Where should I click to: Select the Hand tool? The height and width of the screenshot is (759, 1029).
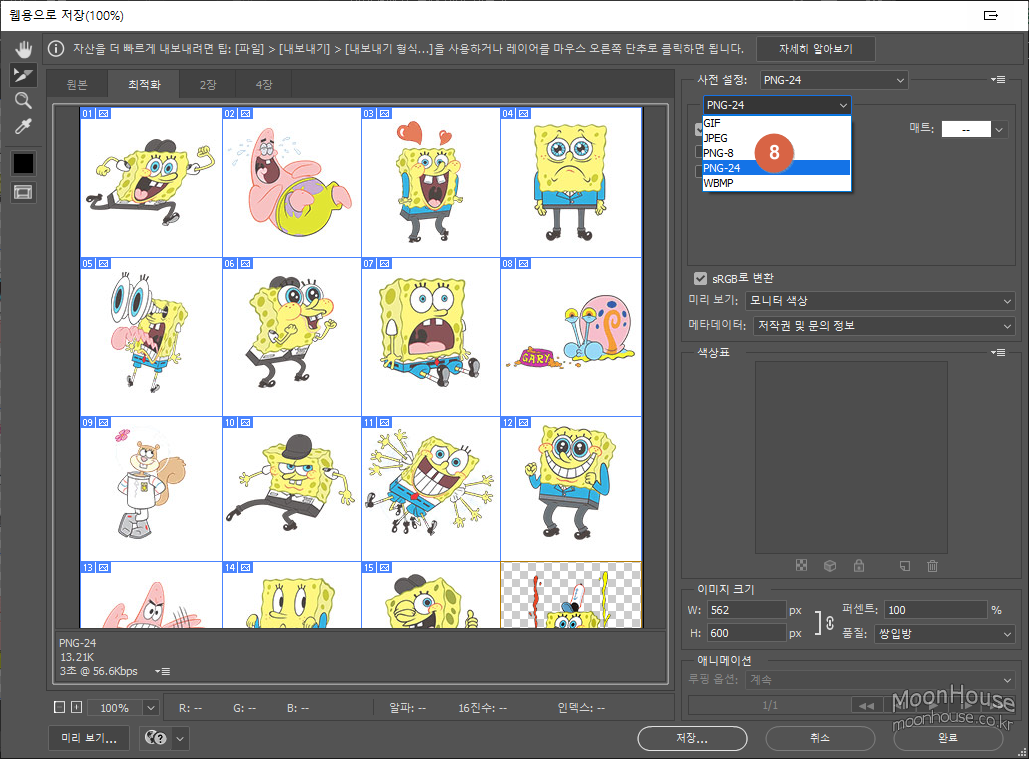tap(24, 49)
